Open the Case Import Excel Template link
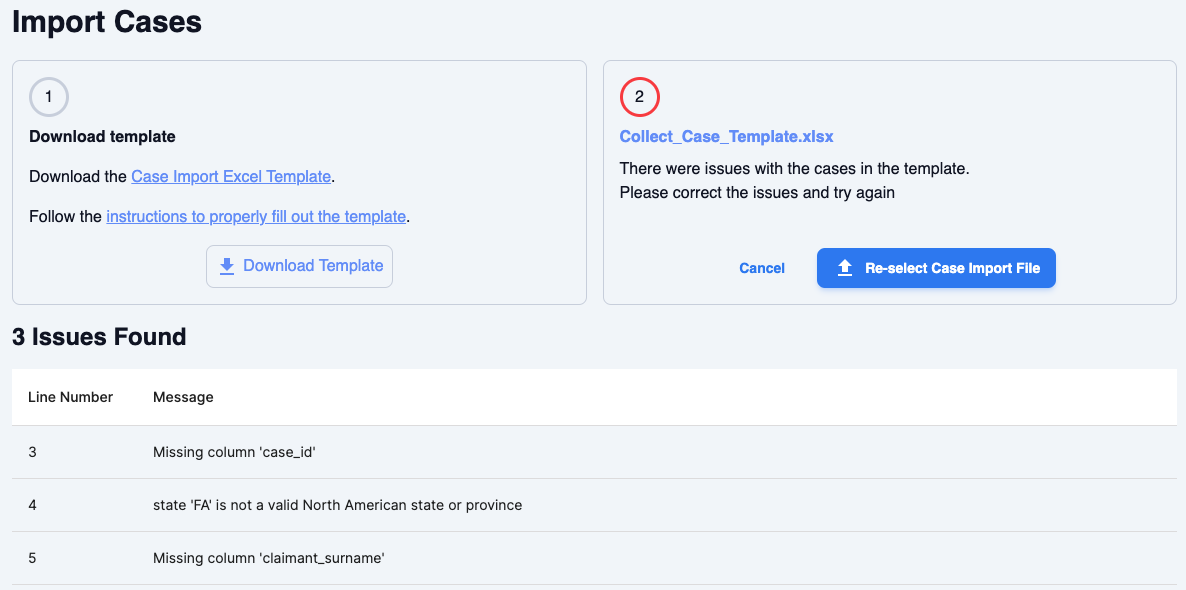 231,177
